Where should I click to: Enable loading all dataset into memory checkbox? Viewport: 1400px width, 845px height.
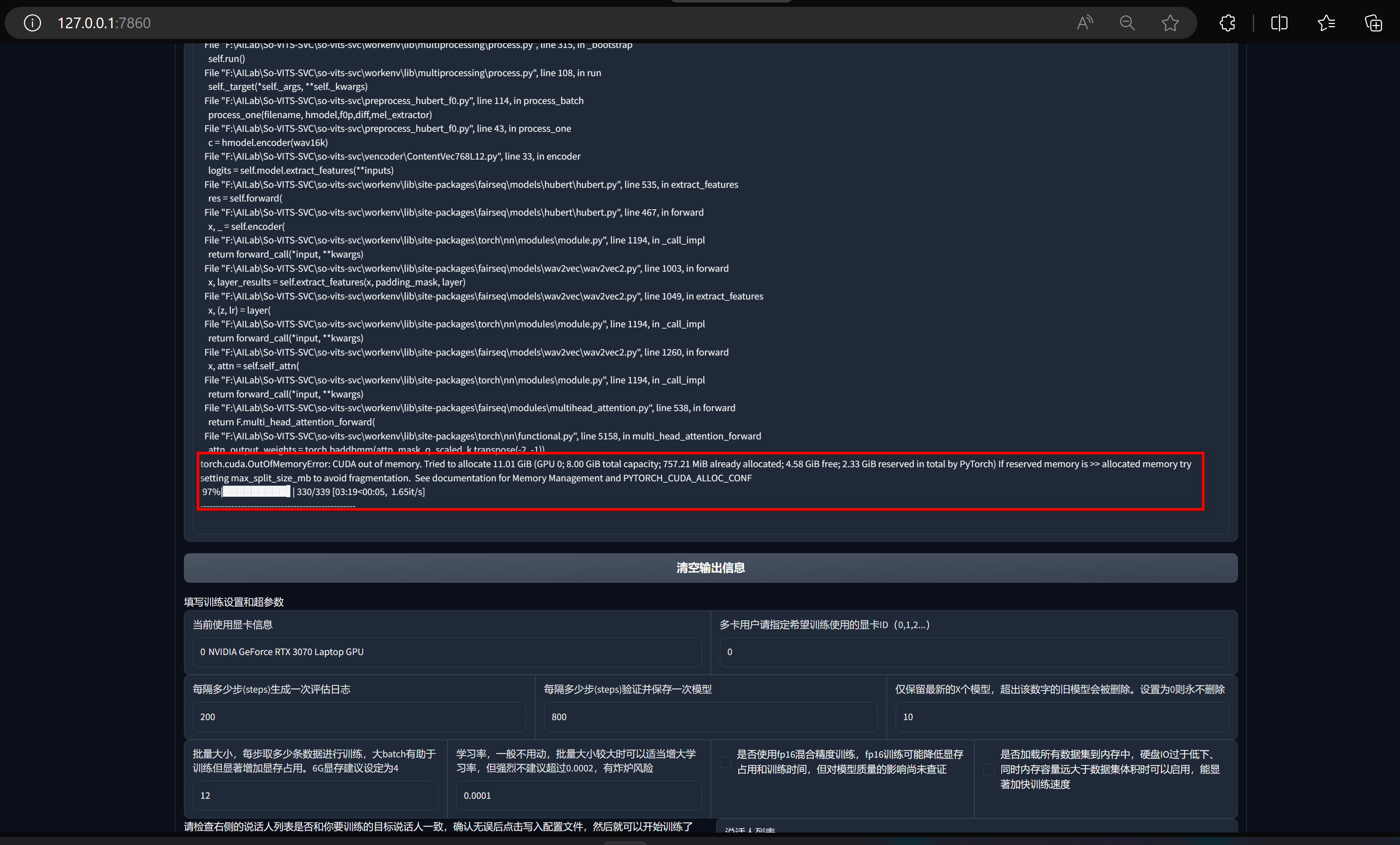pos(989,769)
